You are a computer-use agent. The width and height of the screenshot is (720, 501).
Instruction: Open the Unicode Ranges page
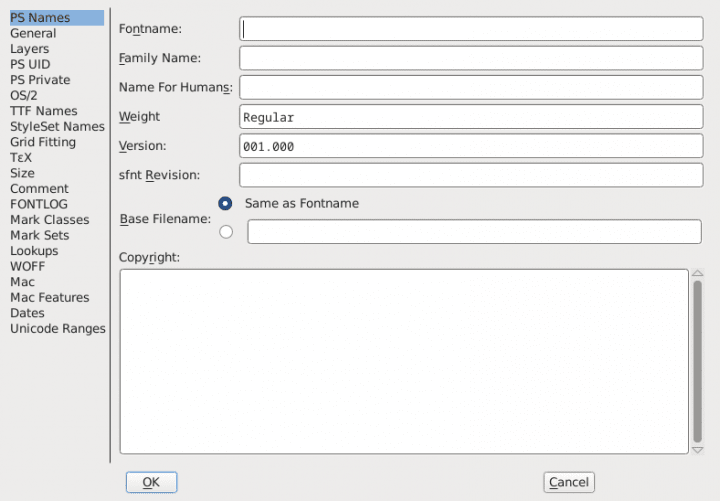pyautogui.click(x=57, y=328)
